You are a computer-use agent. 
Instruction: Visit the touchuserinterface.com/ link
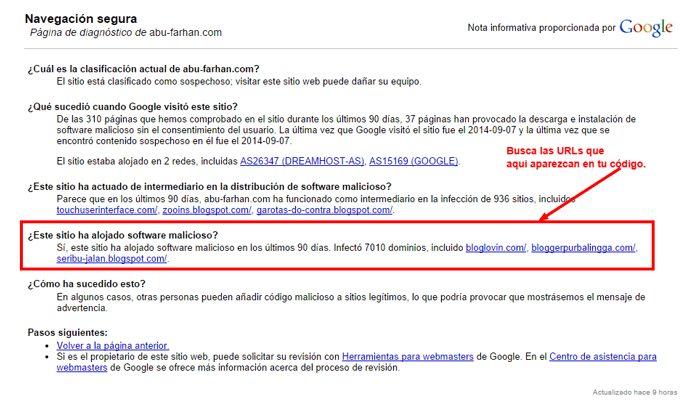pyautogui.click(x=107, y=210)
